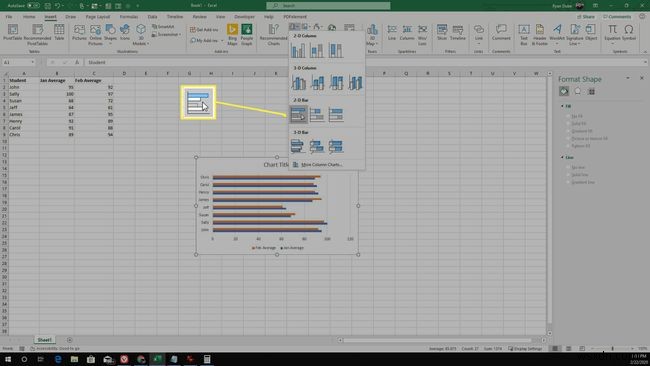Click Online Pictures in the ribbon
Image resolution: width=650 pixels, height=366 pixels.
coord(95,34)
